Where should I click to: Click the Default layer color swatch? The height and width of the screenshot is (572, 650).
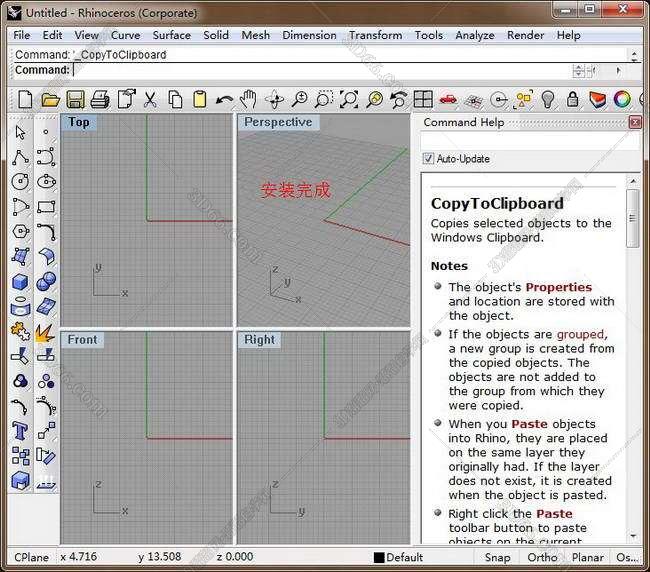(x=378, y=557)
